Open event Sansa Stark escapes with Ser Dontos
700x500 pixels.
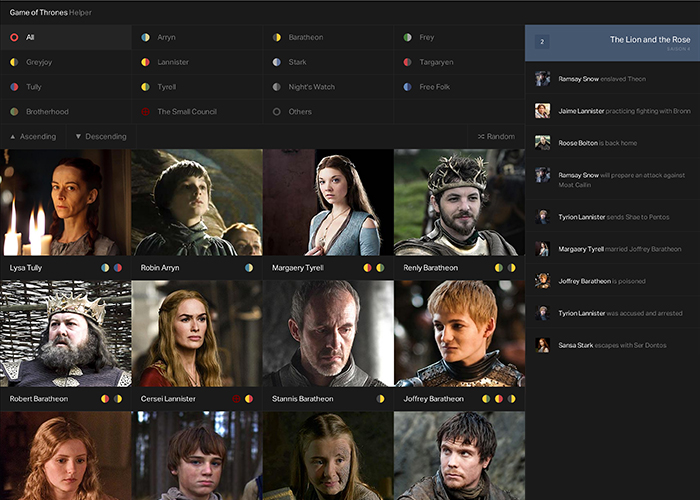pos(612,345)
